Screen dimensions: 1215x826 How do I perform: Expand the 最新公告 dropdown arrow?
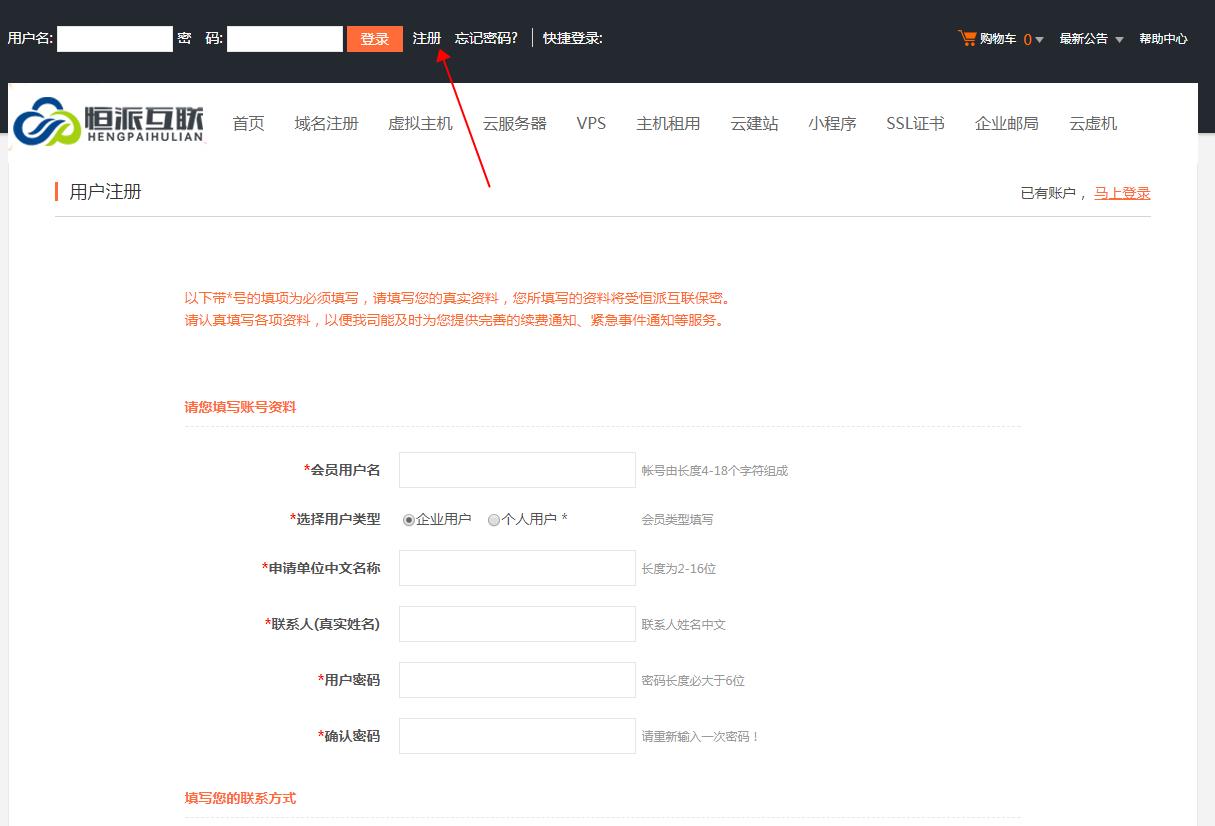pyautogui.click(x=1120, y=39)
